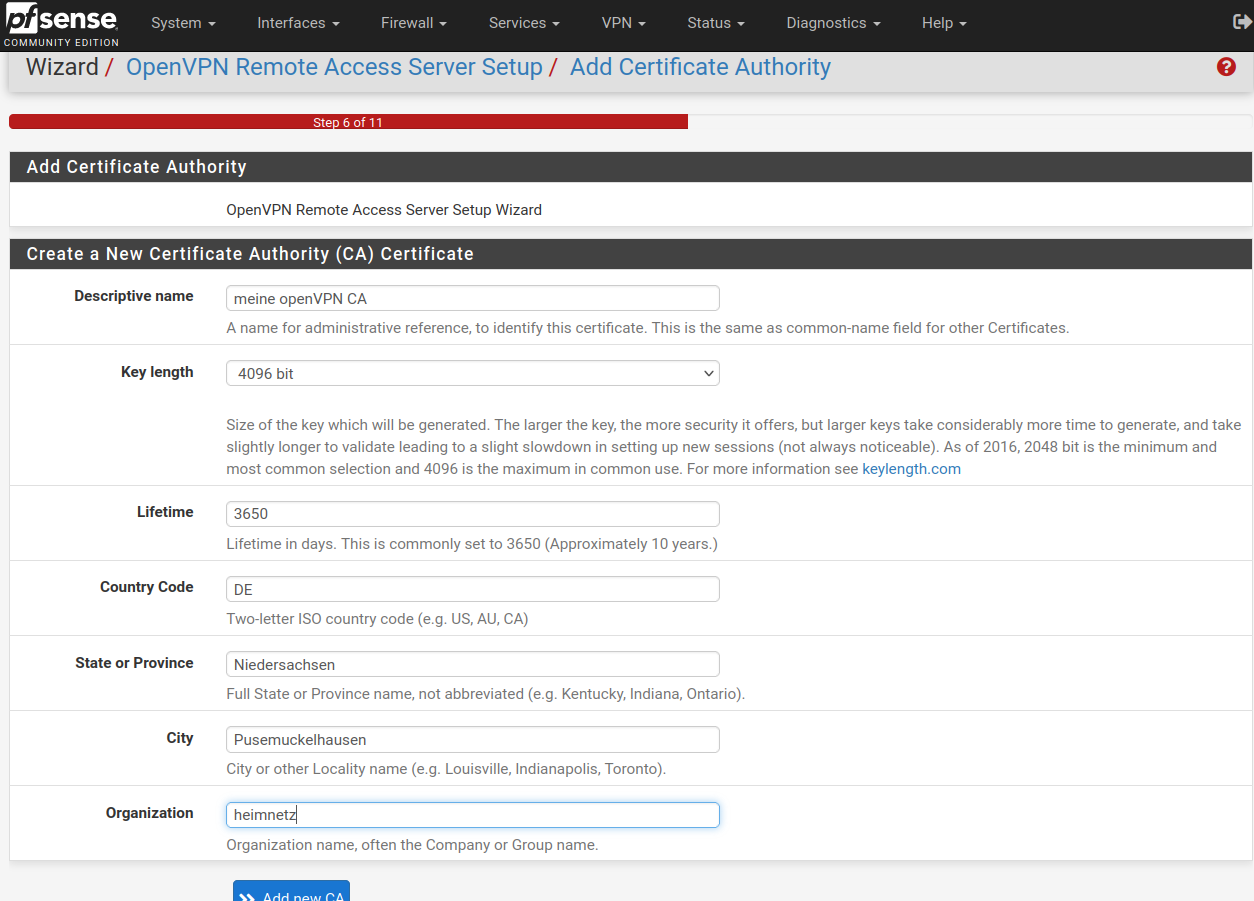Click the Country Code label
The width and height of the screenshot is (1254, 901).
[147, 587]
